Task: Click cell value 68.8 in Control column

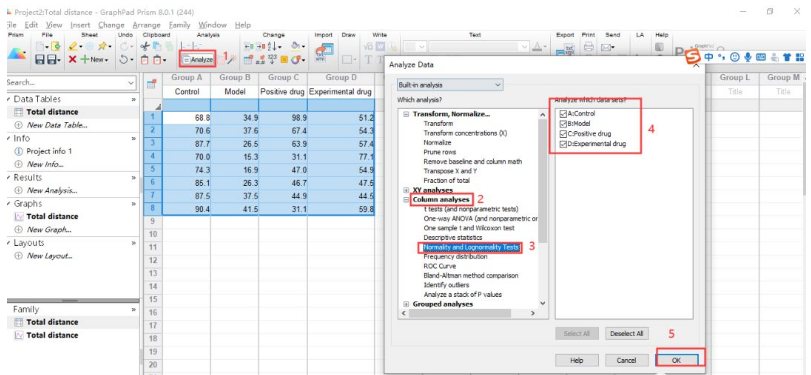Action: click(x=187, y=117)
